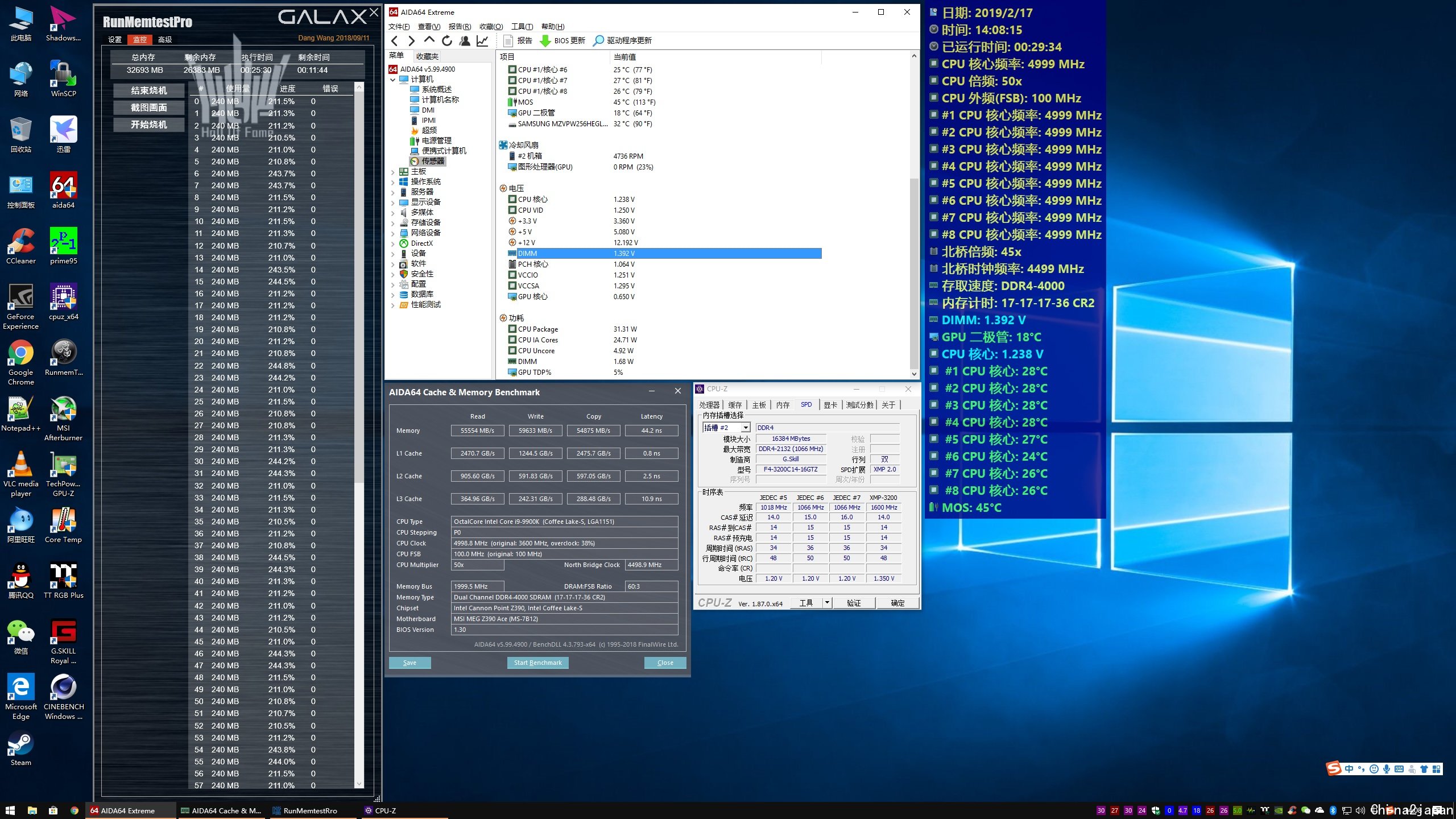
Task: Open the G.SKILL Royal desktop icon
Action: point(63,631)
